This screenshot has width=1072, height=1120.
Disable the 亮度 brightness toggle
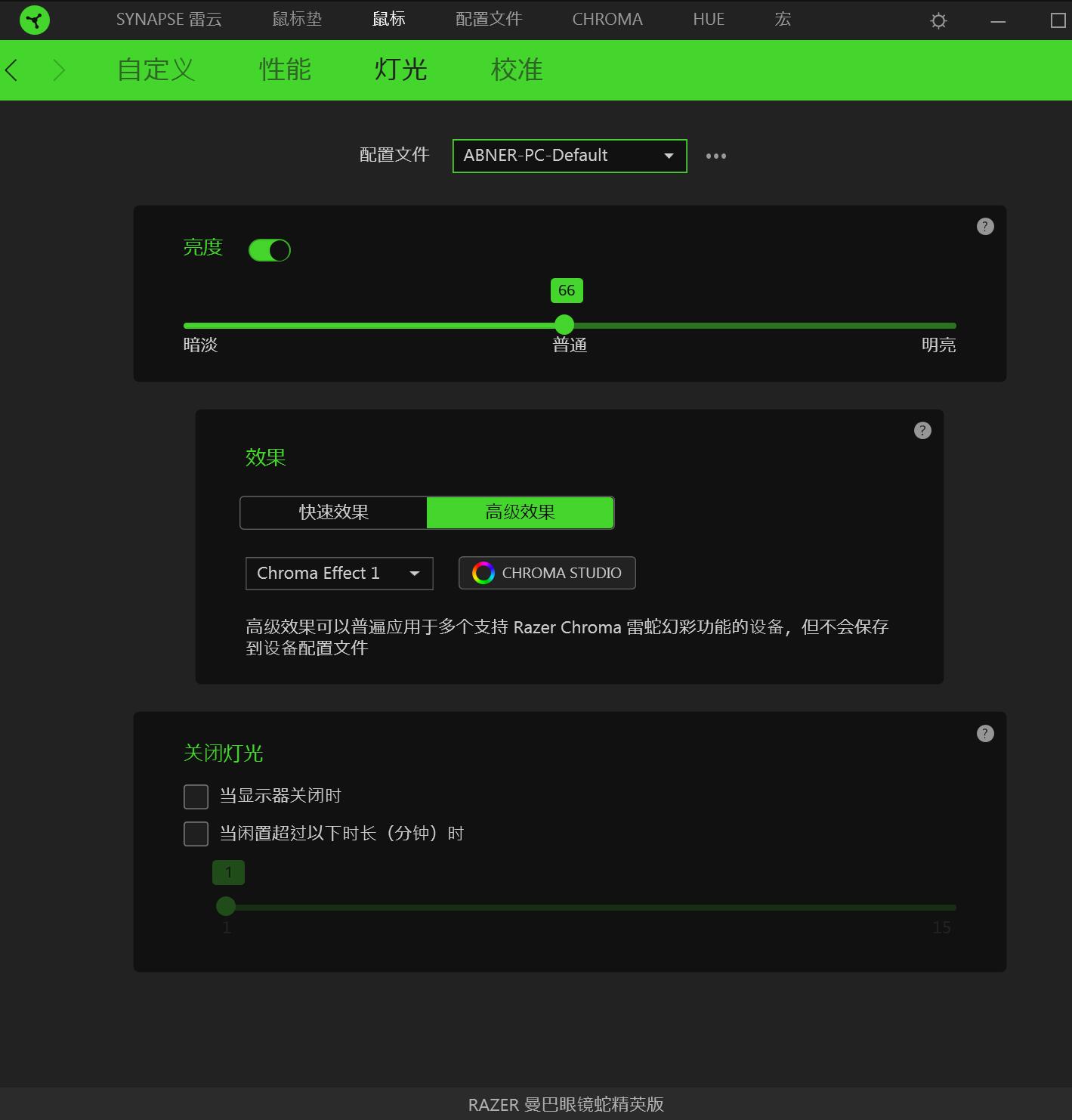point(269,249)
